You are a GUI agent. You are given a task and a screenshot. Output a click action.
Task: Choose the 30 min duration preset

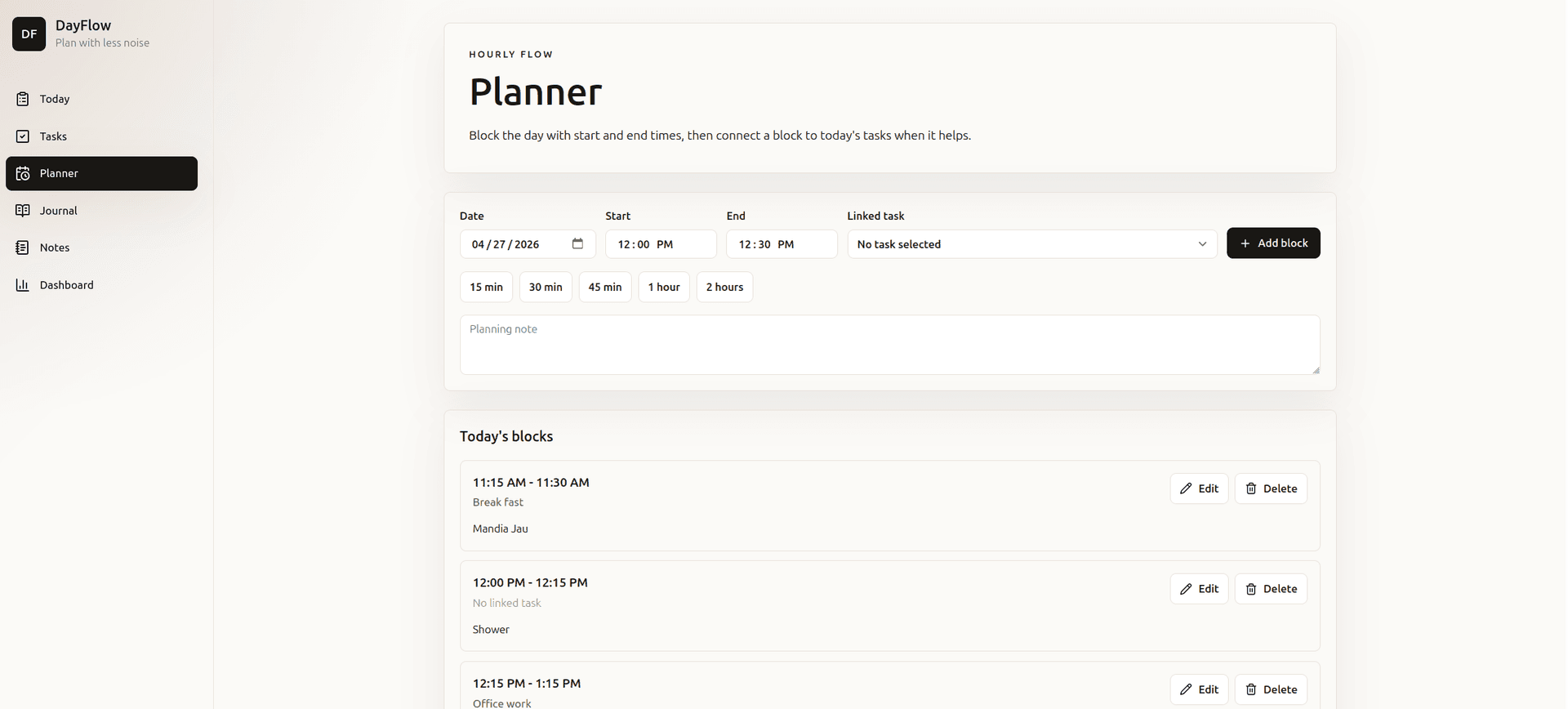pyautogui.click(x=546, y=287)
